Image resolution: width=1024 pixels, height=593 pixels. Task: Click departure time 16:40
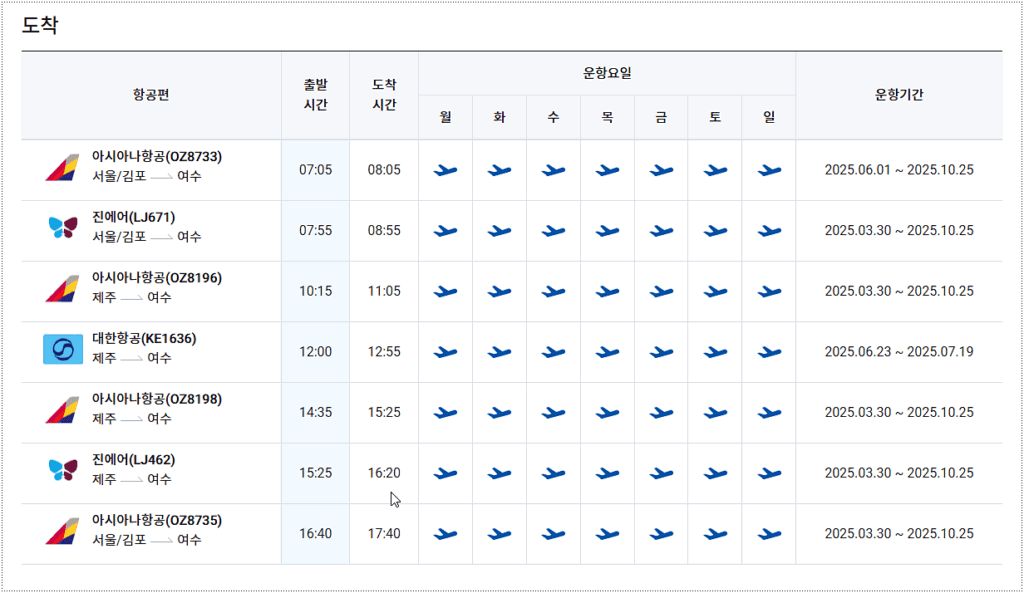[315, 534]
